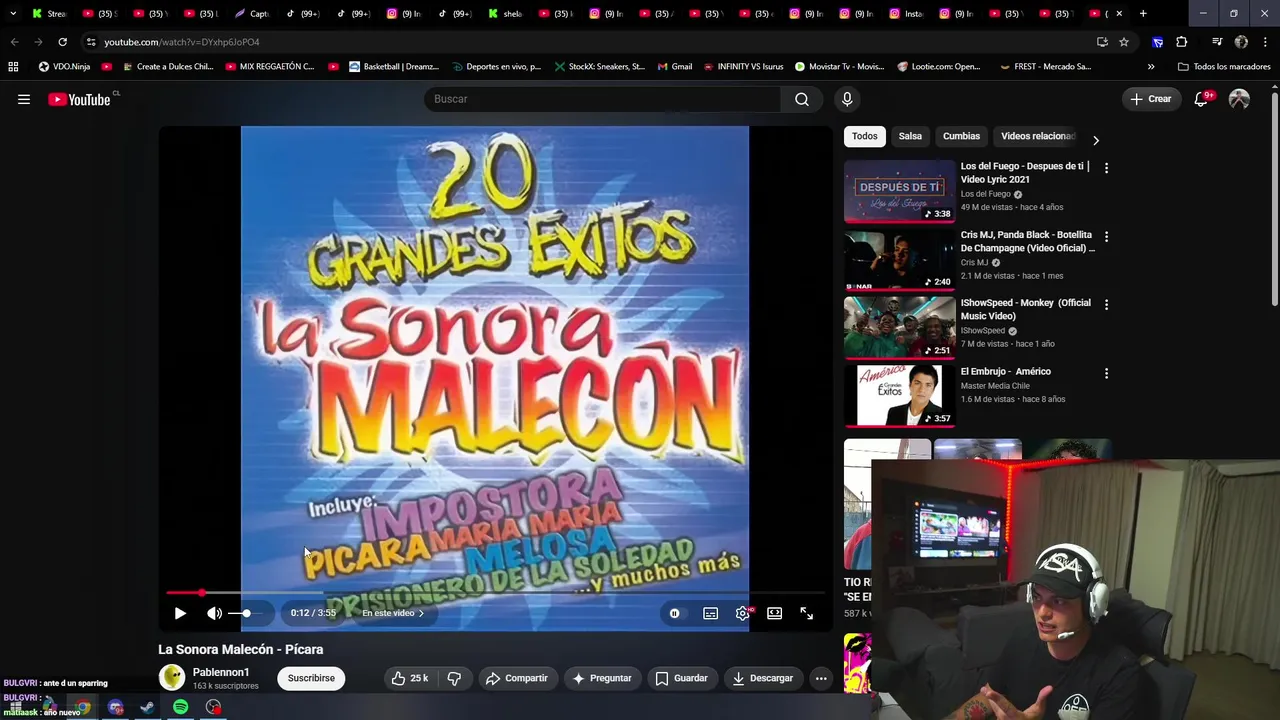This screenshot has height=720, width=1280.
Task: Switch to theater mode view
Action: click(x=774, y=613)
